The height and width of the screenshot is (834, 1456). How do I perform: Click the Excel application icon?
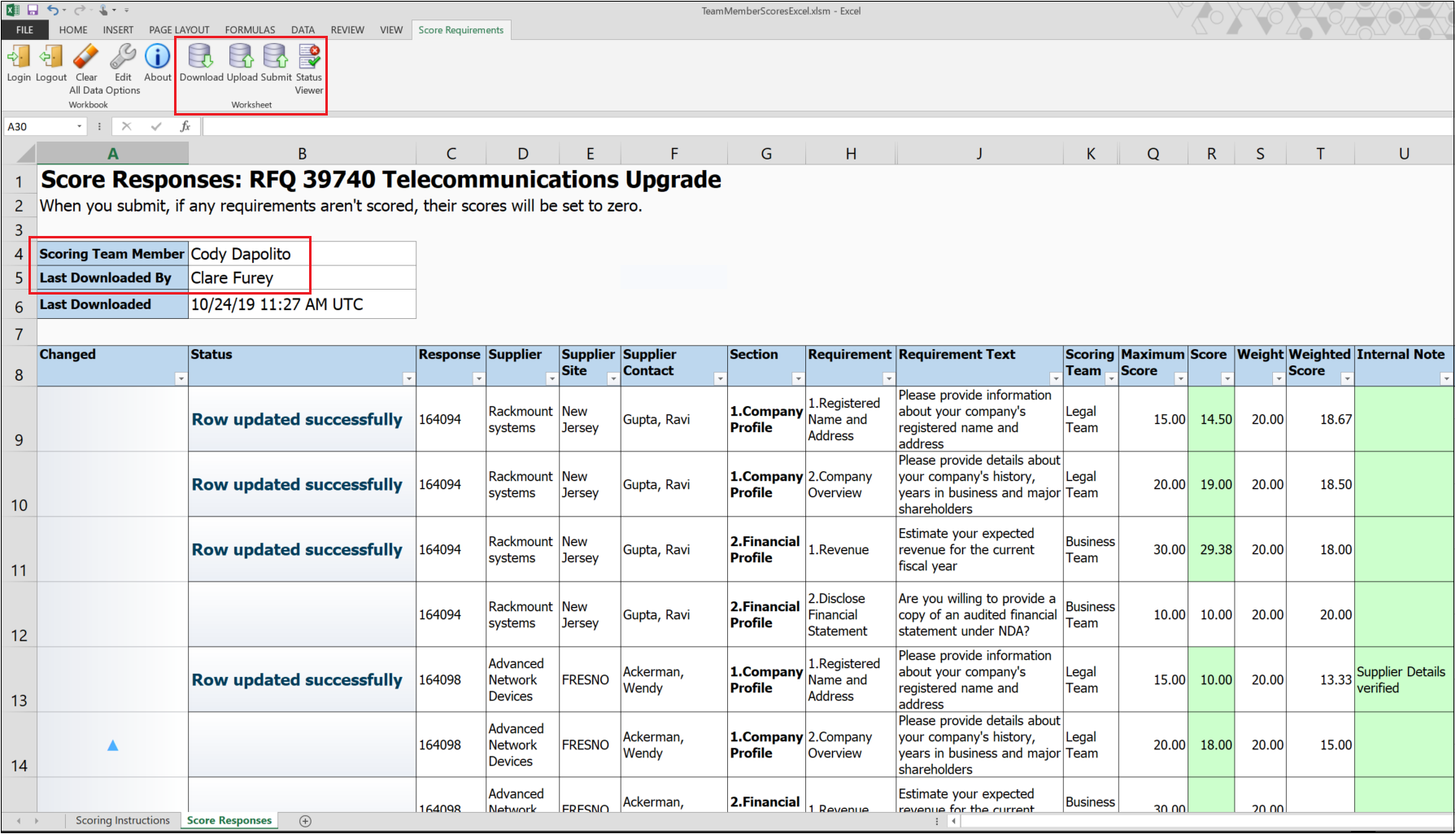pos(13,11)
